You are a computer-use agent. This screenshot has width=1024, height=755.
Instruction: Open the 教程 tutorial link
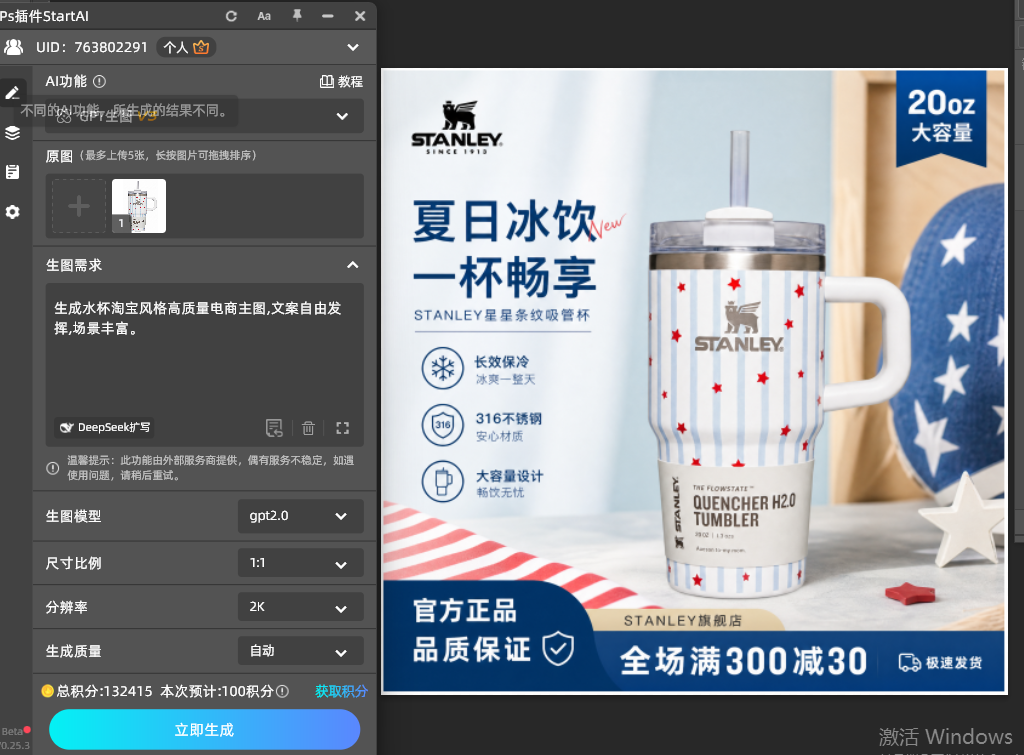pos(341,82)
